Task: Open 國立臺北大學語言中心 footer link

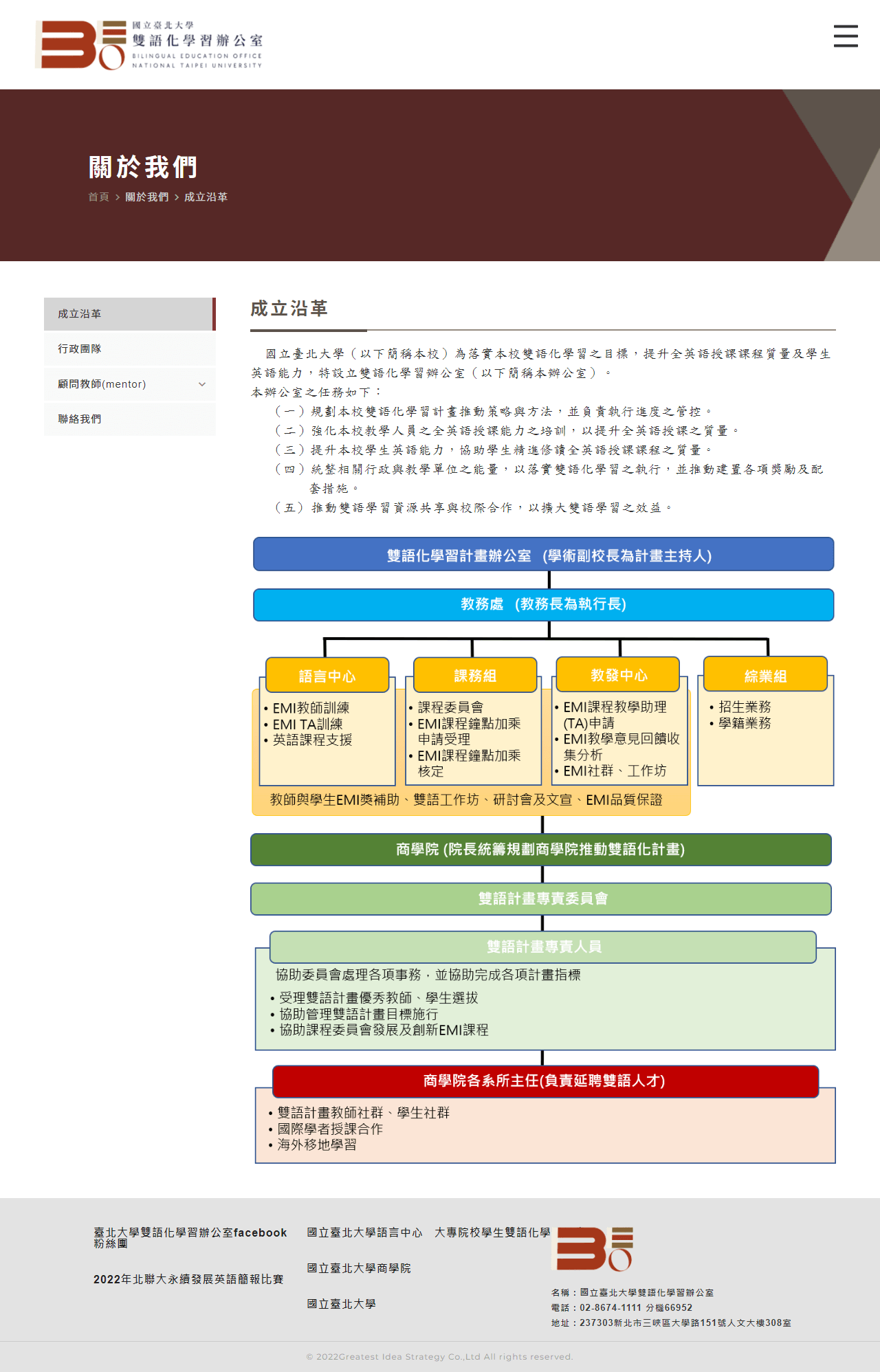Action: tap(364, 1232)
